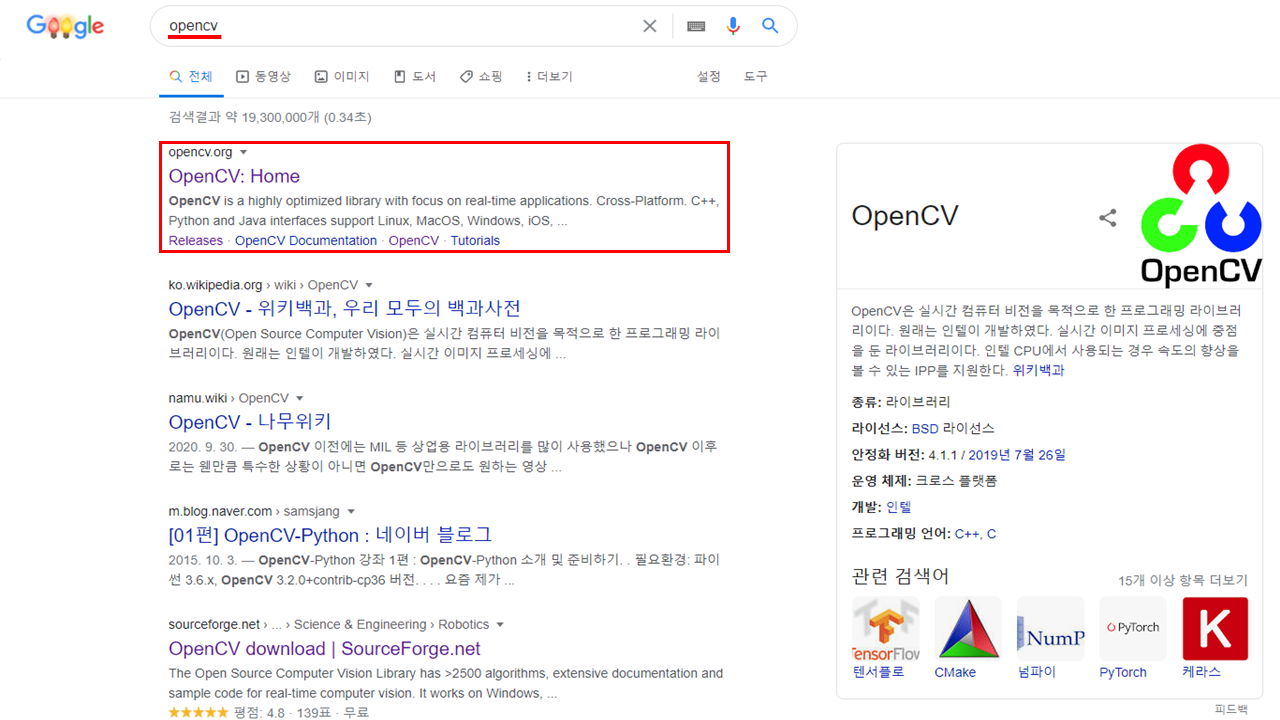1280x720 pixels.
Task: Open OpenCV download SourceForge.net result
Action: 324,649
